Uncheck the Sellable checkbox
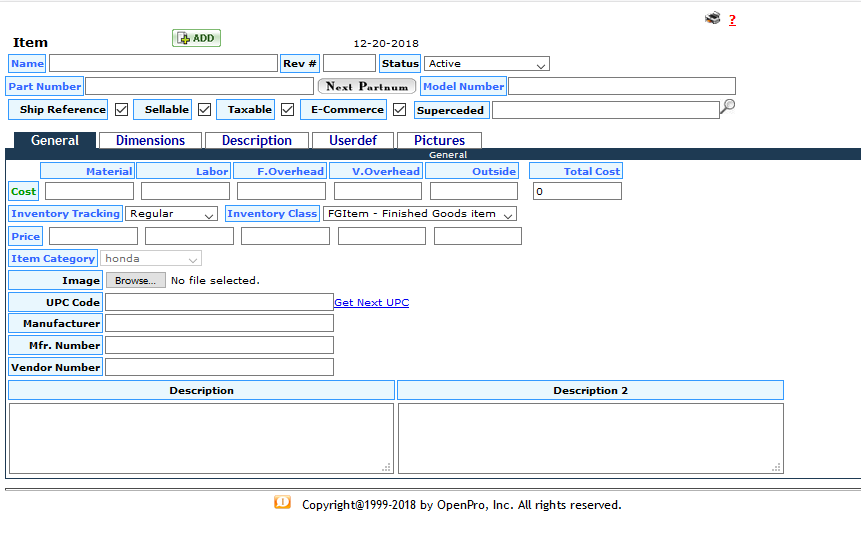 coord(205,109)
